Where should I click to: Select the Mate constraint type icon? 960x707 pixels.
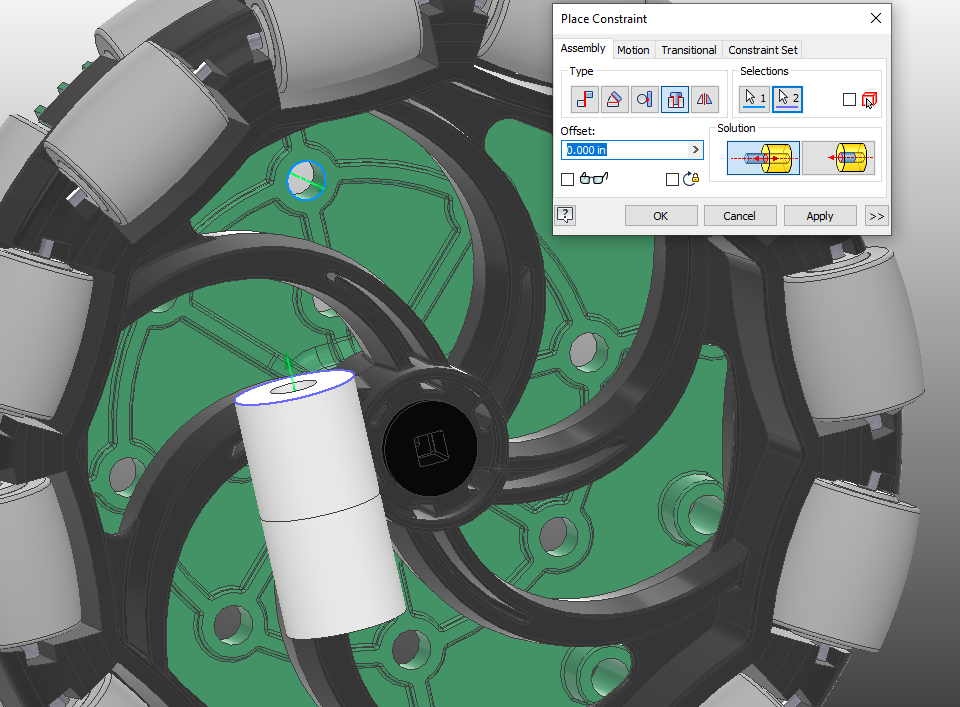point(585,99)
